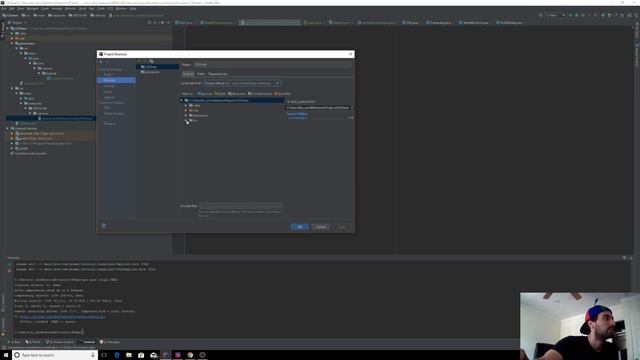Hide the Terminal tool window

pos(631,258)
